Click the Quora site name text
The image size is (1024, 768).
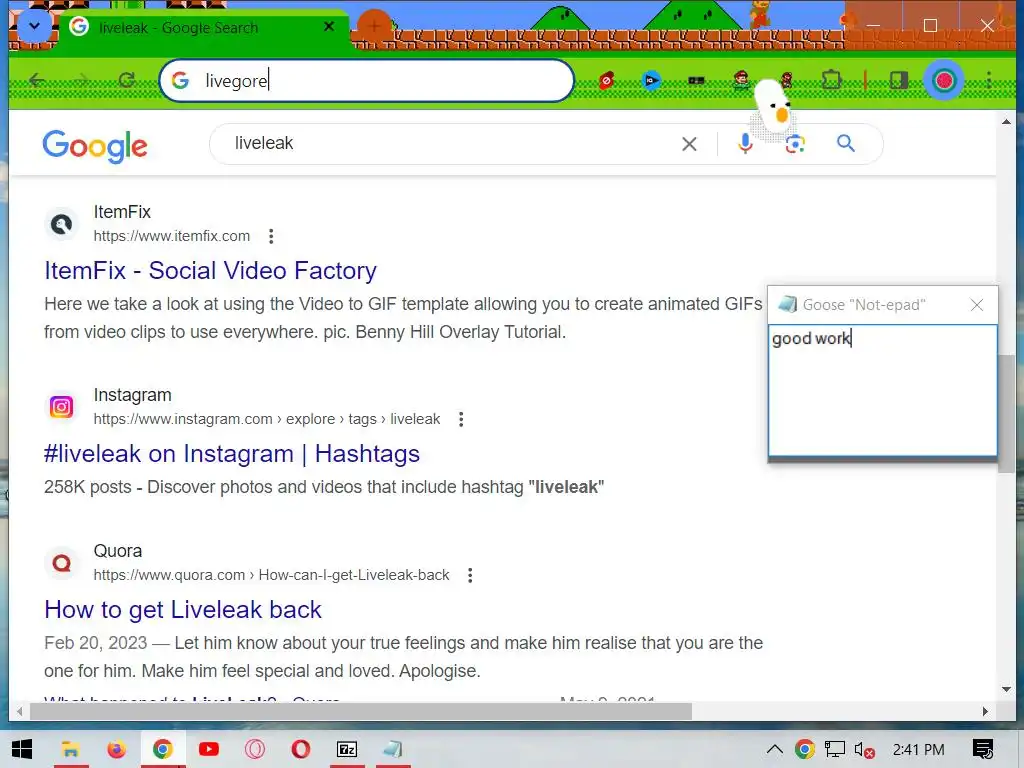[x=118, y=551]
